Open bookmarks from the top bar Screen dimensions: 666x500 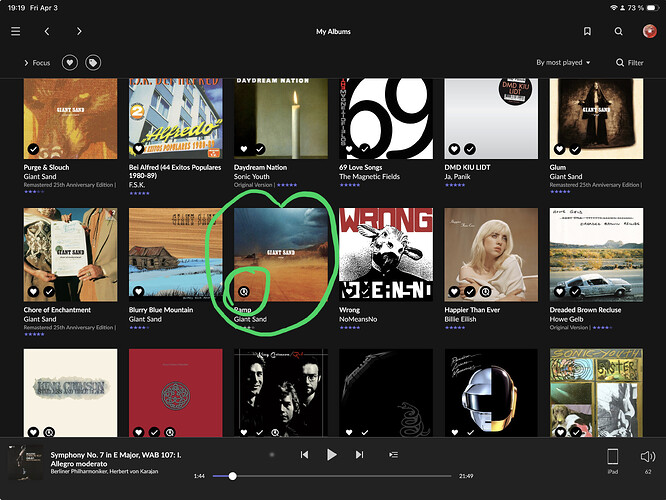pyautogui.click(x=587, y=31)
